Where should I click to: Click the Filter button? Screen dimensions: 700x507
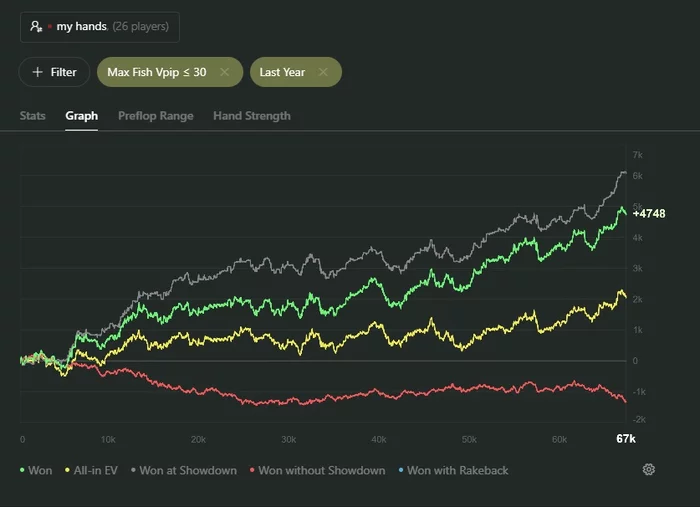click(x=54, y=72)
